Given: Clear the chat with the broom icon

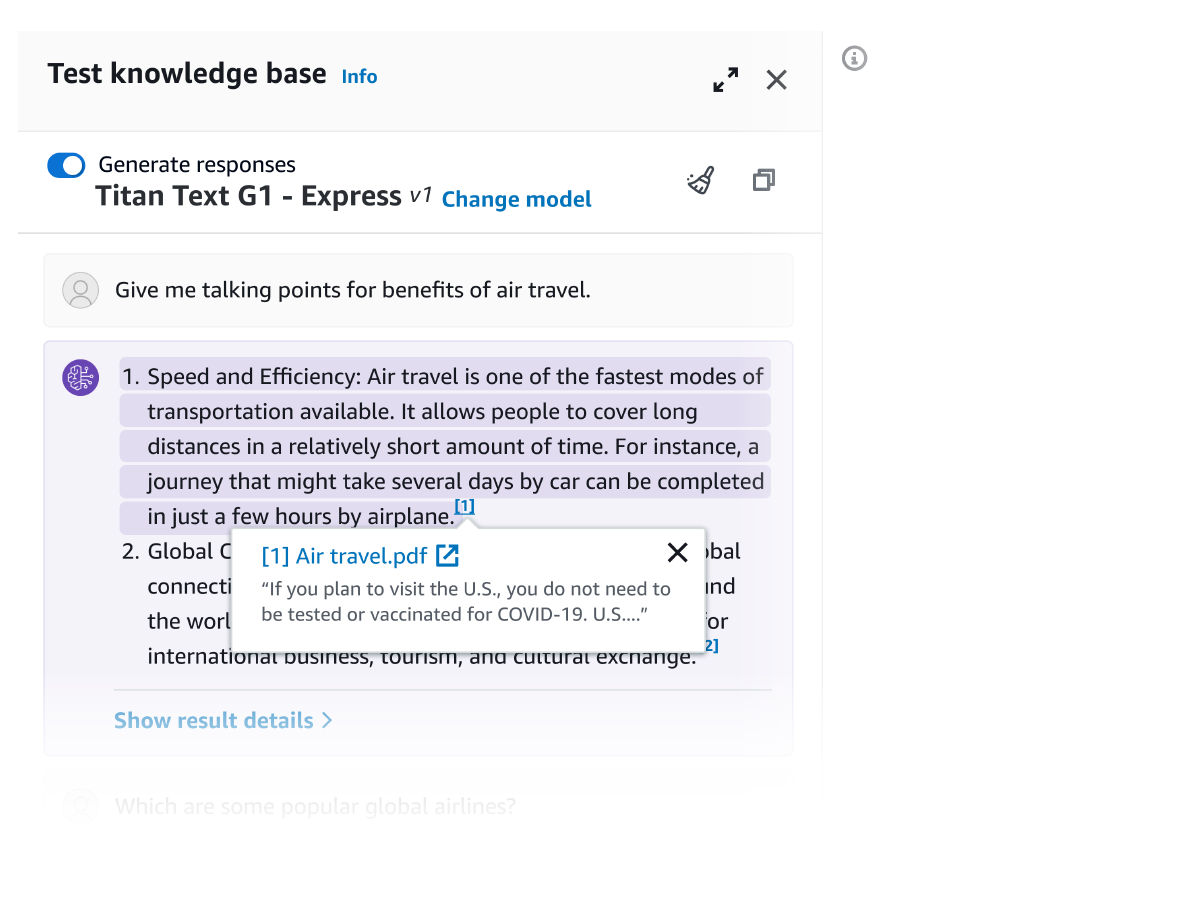Looking at the screenshot, I should pos(700,180).
